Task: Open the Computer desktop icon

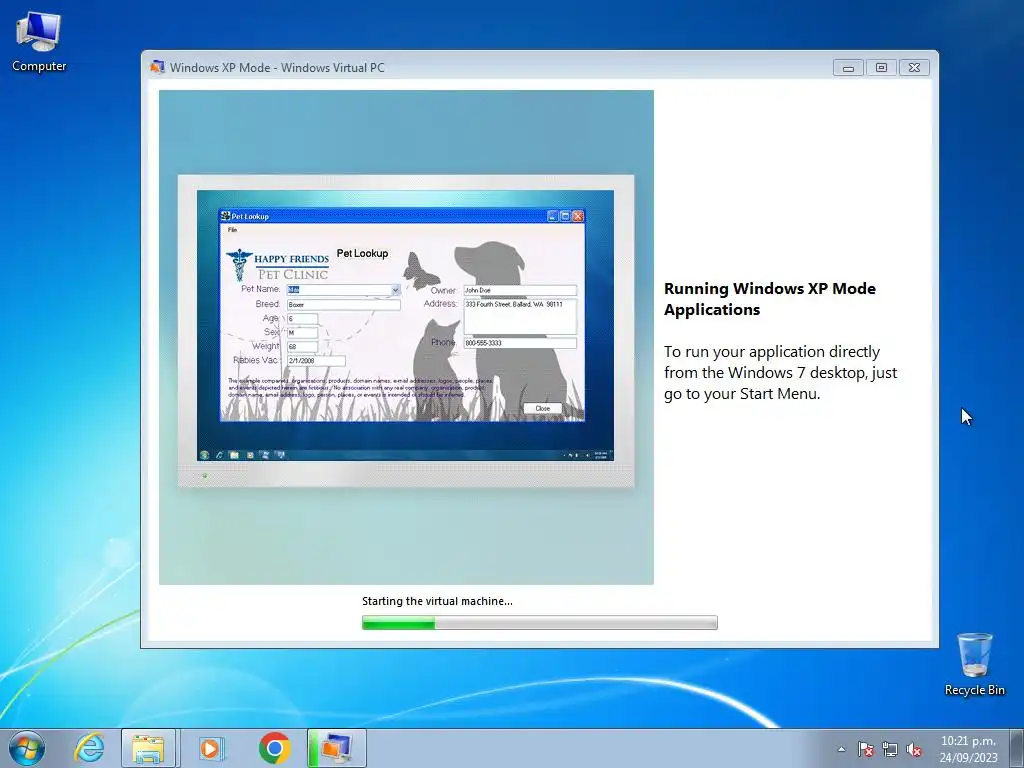Action: (x=39, y=42)
